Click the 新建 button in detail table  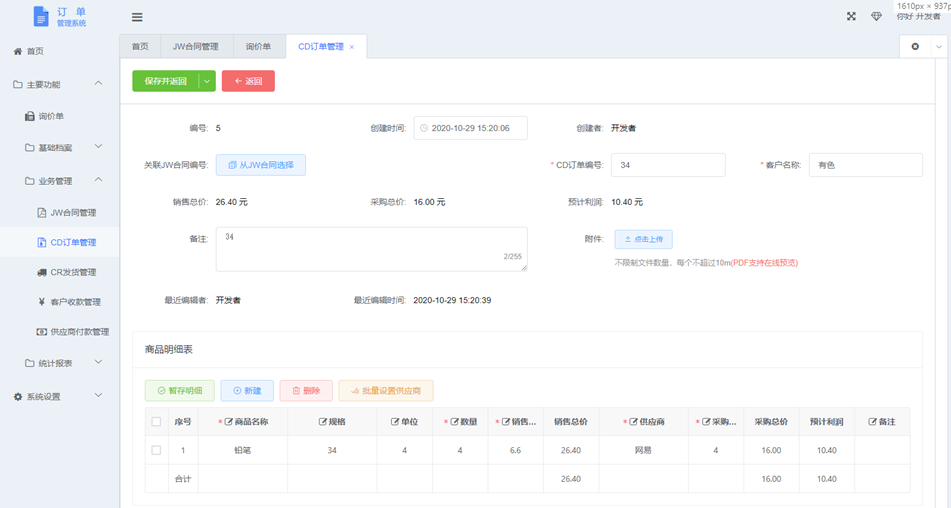click(x=247, y=391)
